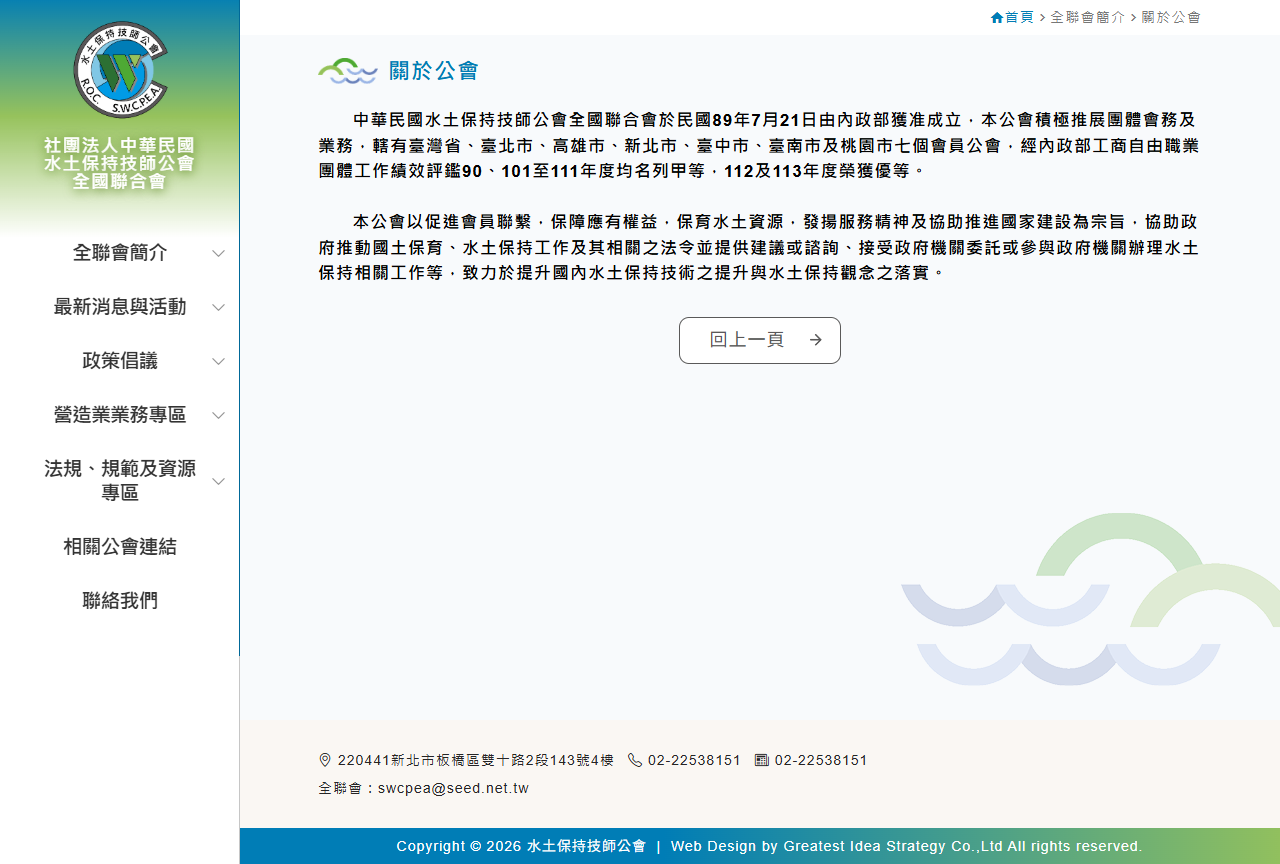
Task: Click the email swcpea@seed.net.tw
Action: tap(453, 788)
